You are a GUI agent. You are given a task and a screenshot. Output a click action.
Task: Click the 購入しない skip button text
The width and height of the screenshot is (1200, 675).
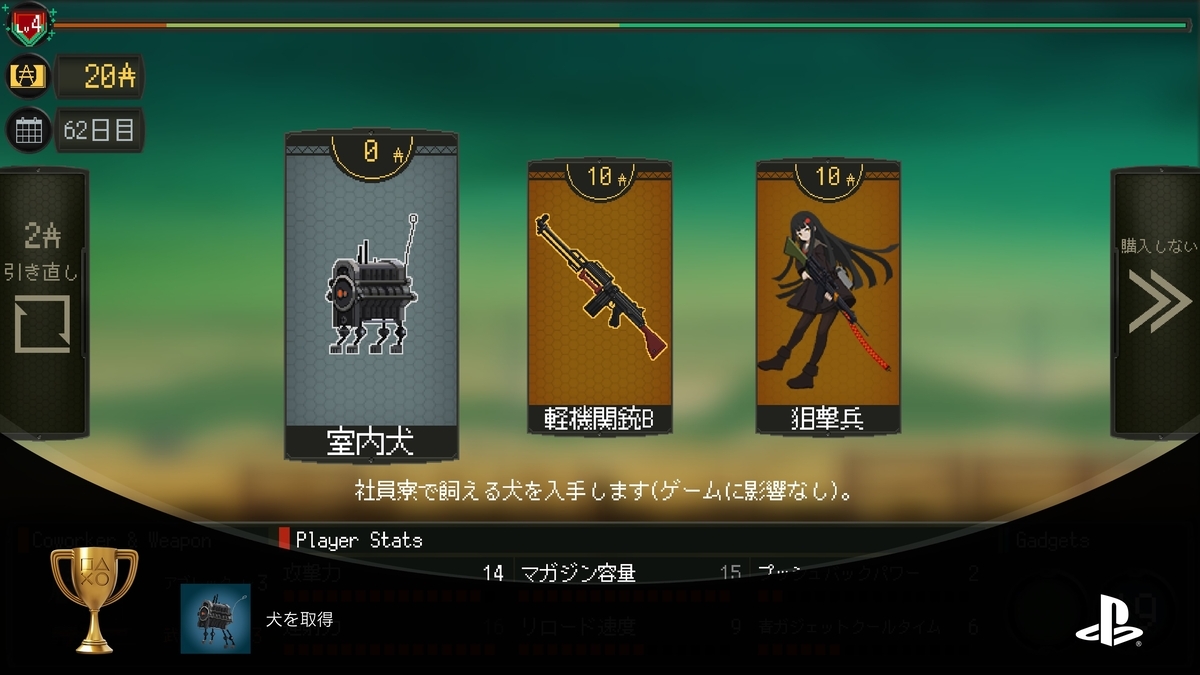point(1159,245)
